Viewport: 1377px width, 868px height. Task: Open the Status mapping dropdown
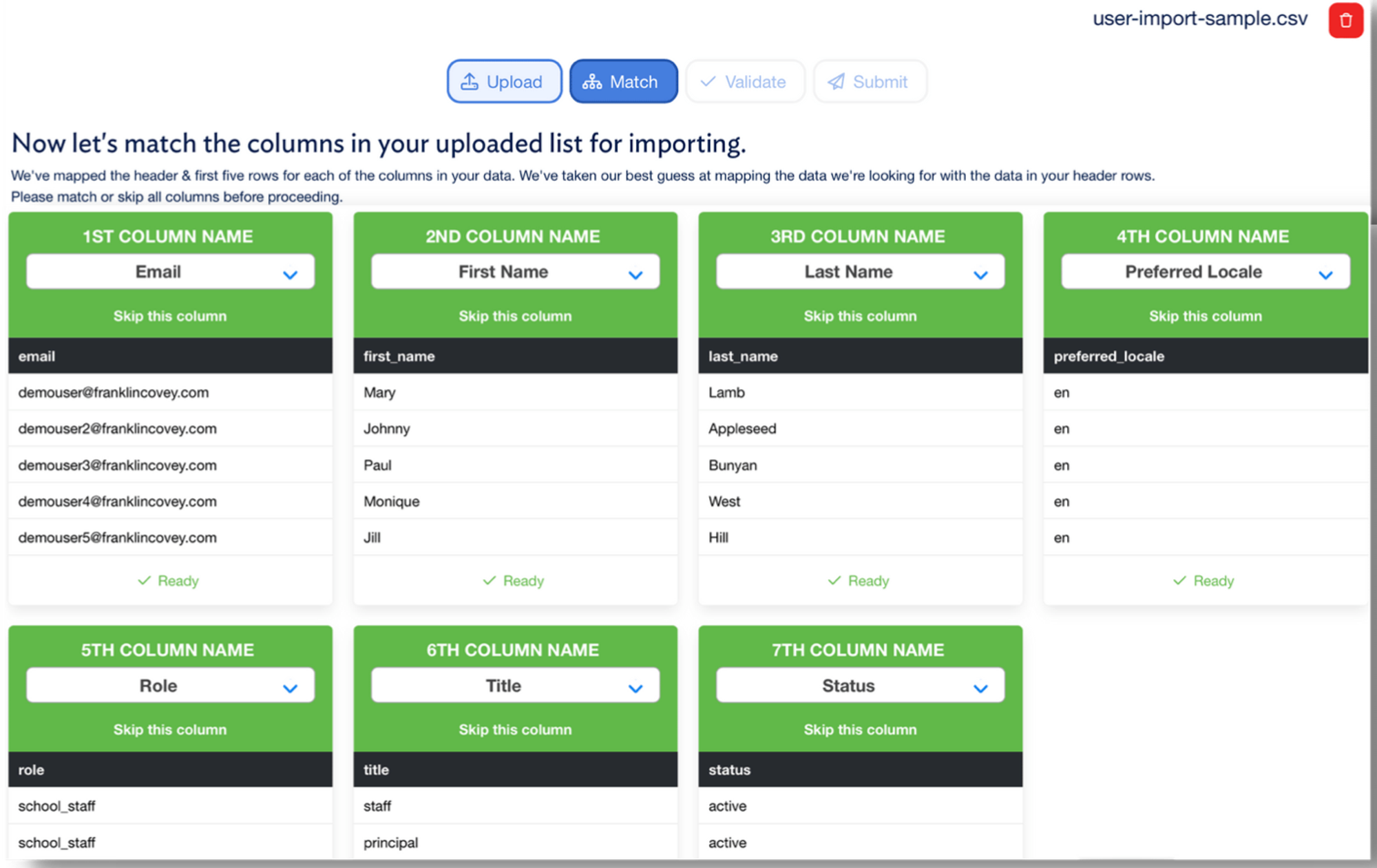tap(980, 687)
